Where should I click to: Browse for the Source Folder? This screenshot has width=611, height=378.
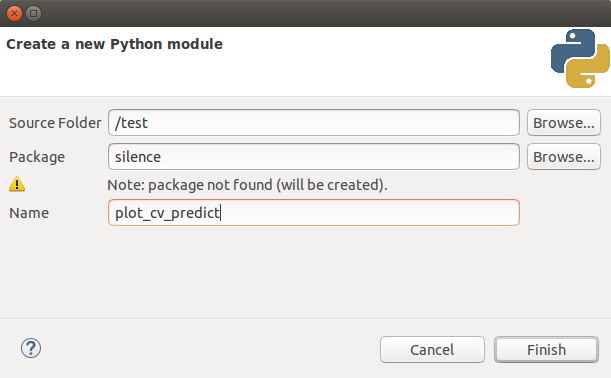563,123
